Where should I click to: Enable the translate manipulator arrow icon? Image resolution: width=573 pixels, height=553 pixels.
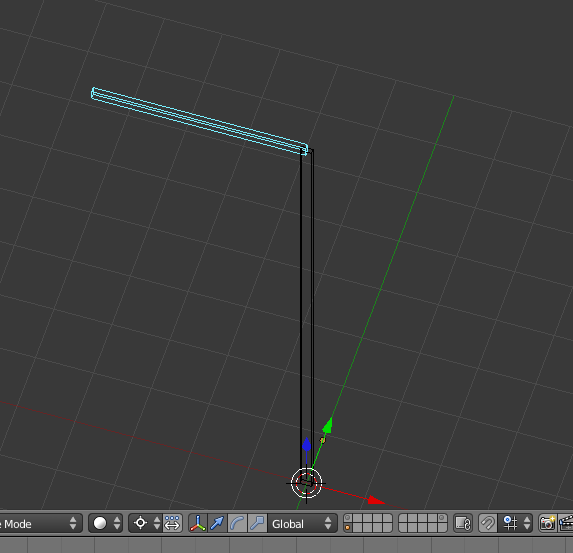point(217,523)
